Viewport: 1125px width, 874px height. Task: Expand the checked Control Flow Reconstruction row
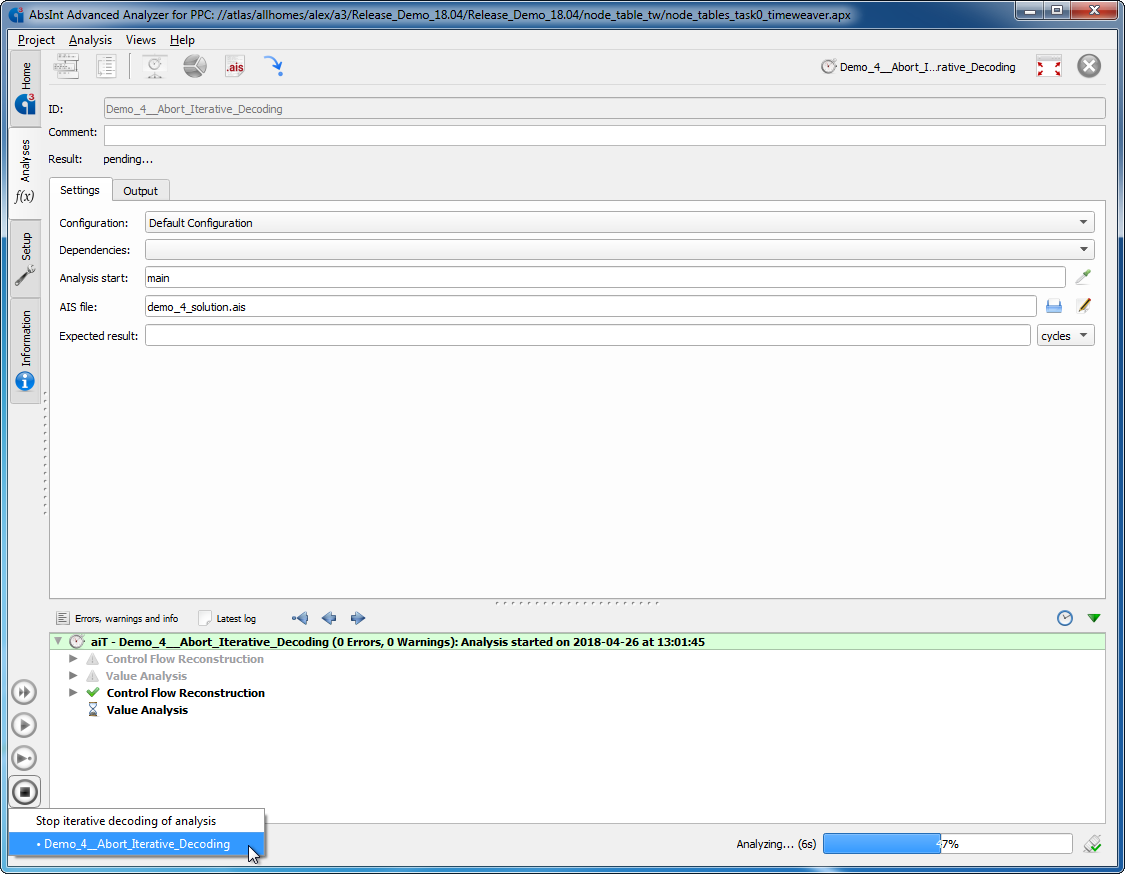click(x=73, y=692)
